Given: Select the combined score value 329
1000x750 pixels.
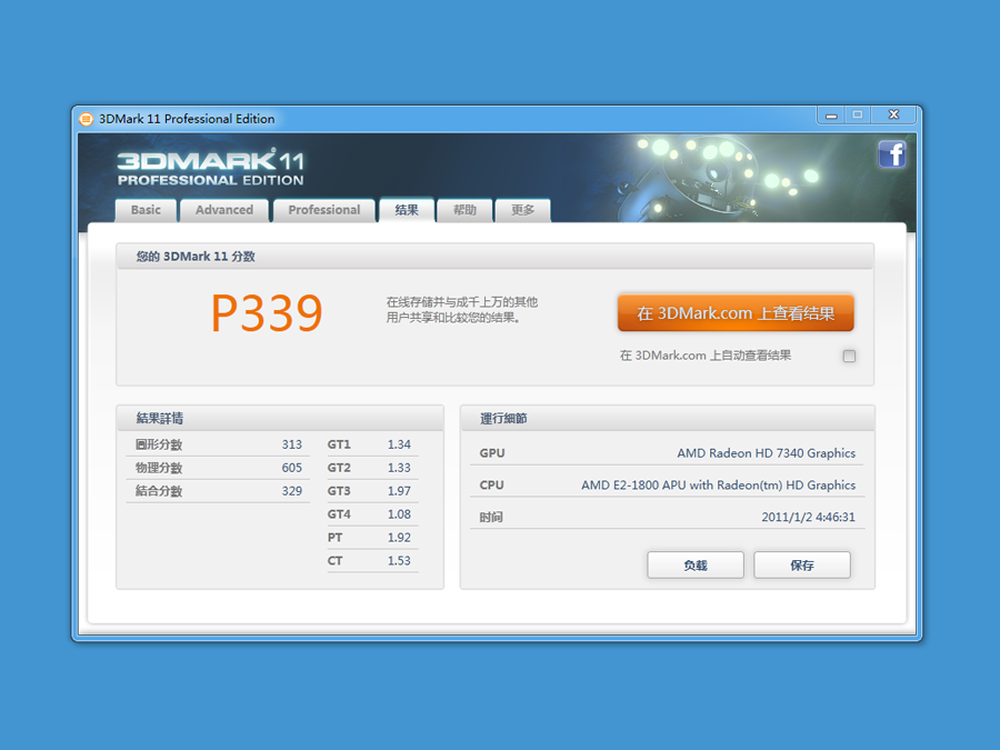Looking at the screenshot, I should [x=291, y=491].
